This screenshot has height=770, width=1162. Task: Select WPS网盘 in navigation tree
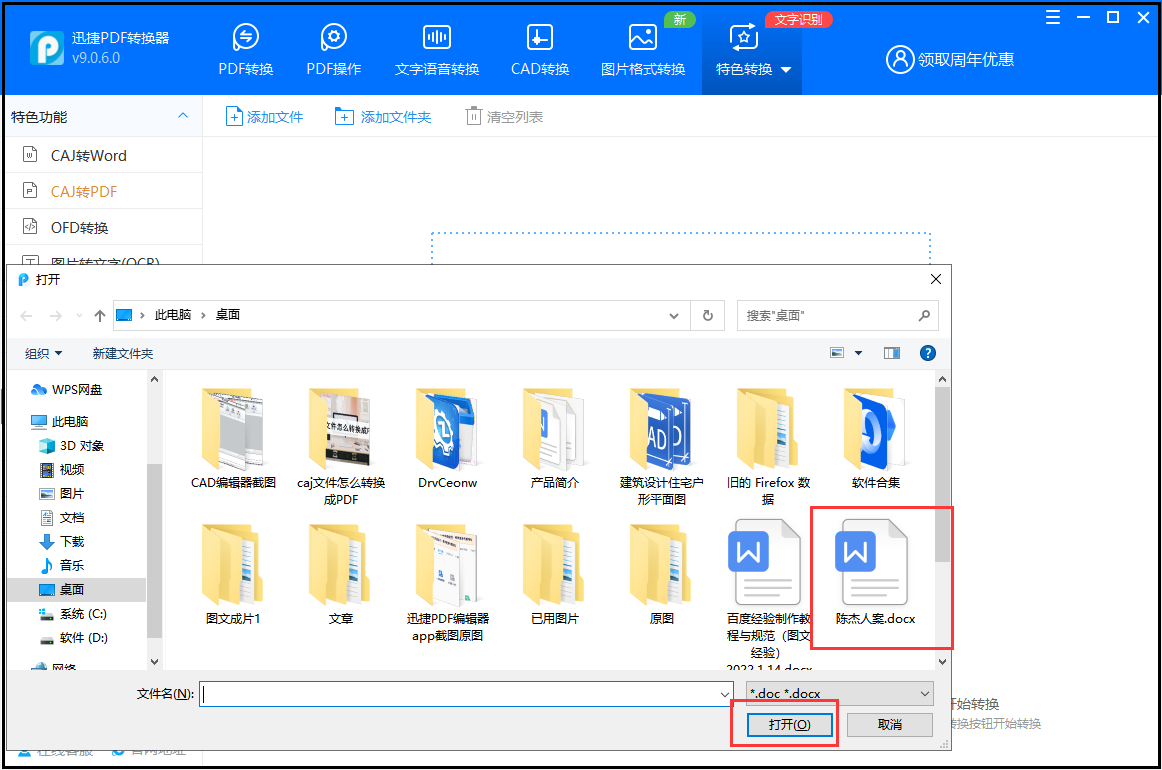[x=67, y=390]
